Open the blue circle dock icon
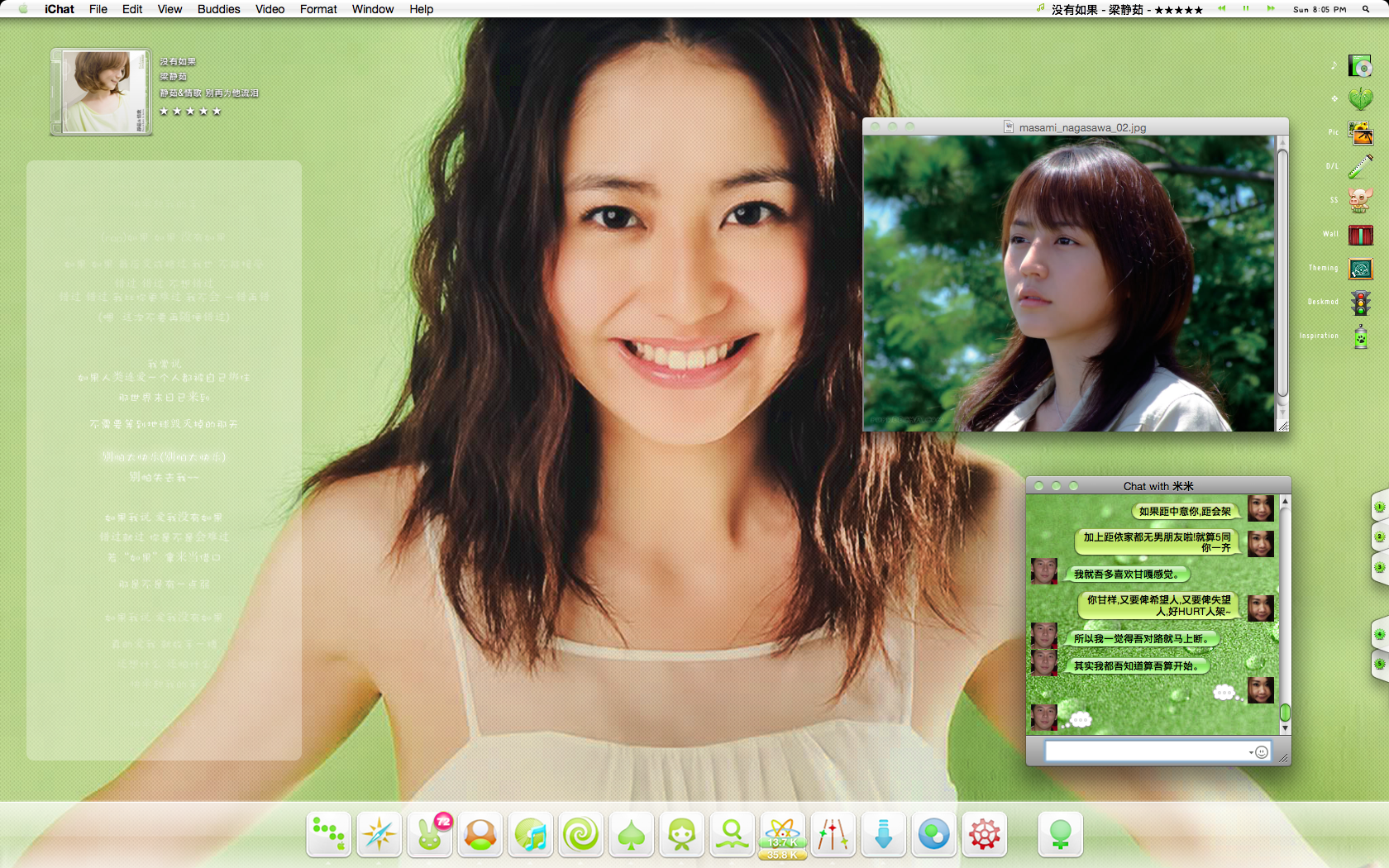 [934, 834]
